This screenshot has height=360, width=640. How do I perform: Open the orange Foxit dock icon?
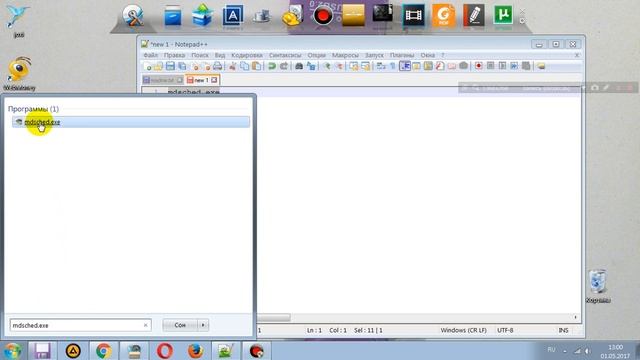click(444, 16)
